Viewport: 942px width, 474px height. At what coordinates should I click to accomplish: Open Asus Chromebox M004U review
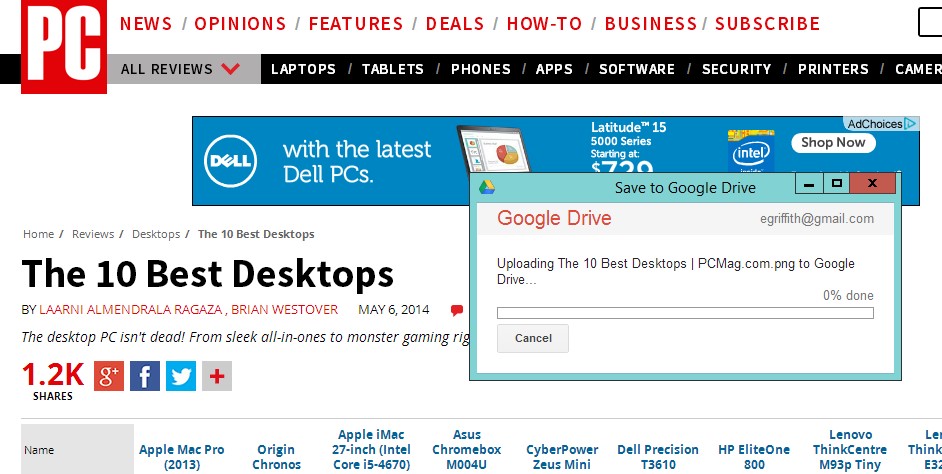pyautogui.click(x=467, y=450)
